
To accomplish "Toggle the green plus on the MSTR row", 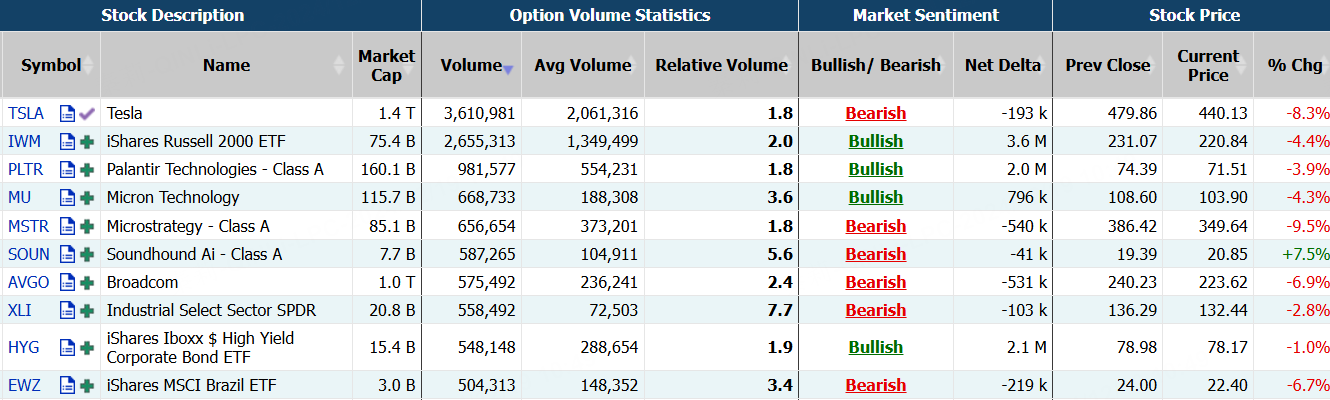I will [87, 226].
